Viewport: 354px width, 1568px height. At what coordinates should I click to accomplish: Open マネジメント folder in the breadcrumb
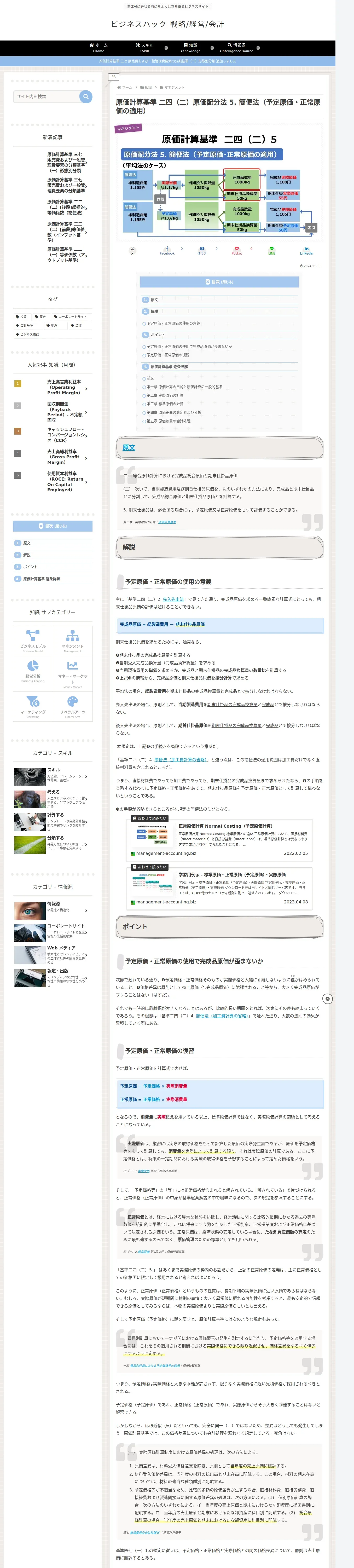(x=172, y=88)
